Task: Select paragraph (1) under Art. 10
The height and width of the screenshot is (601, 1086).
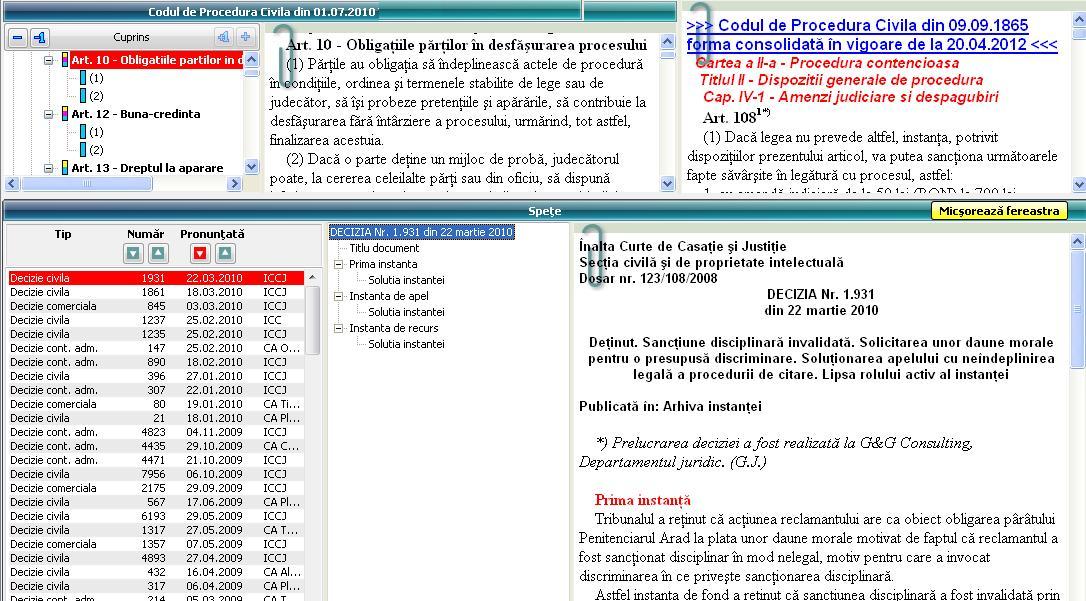Action: click(x=96, y=78)
